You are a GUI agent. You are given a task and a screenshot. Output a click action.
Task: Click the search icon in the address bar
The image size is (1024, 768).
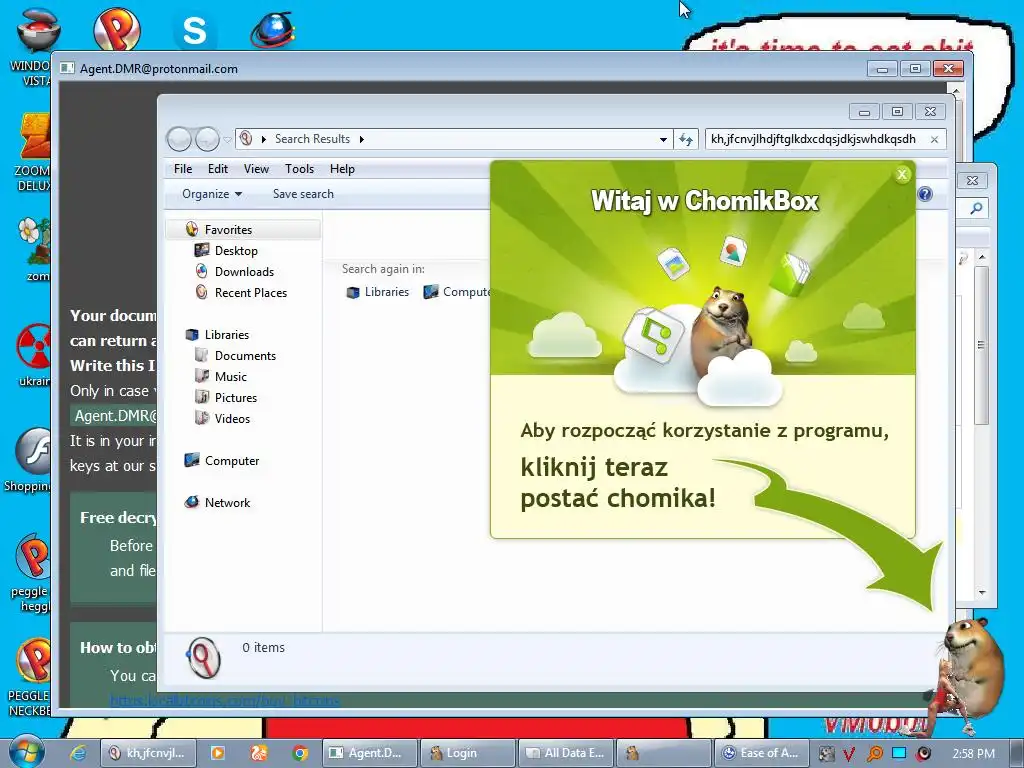coord(246,138)
